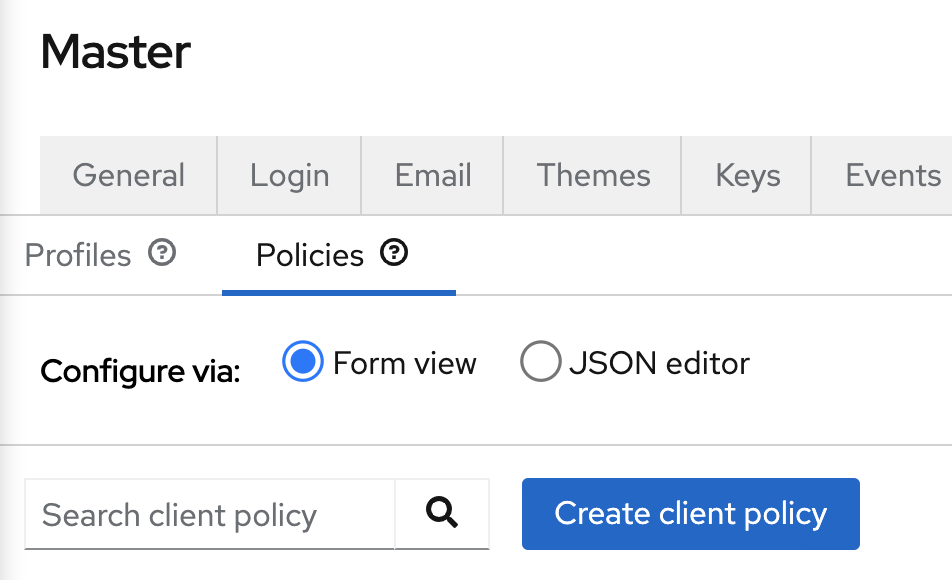
Task: Select the Form view radio button
Action: pyautogui.click(x=302, y=361)
